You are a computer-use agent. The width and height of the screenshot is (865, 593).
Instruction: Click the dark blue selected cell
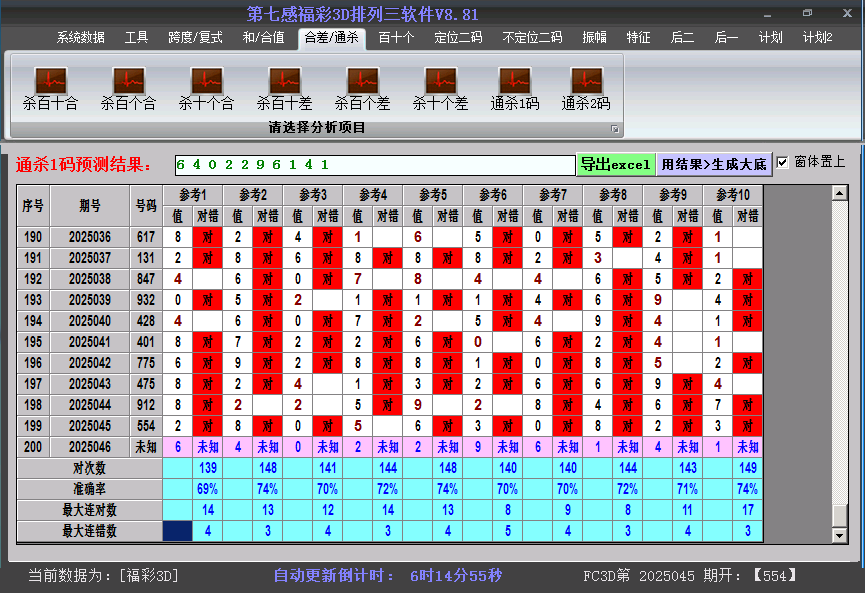[x=178, y=531]
